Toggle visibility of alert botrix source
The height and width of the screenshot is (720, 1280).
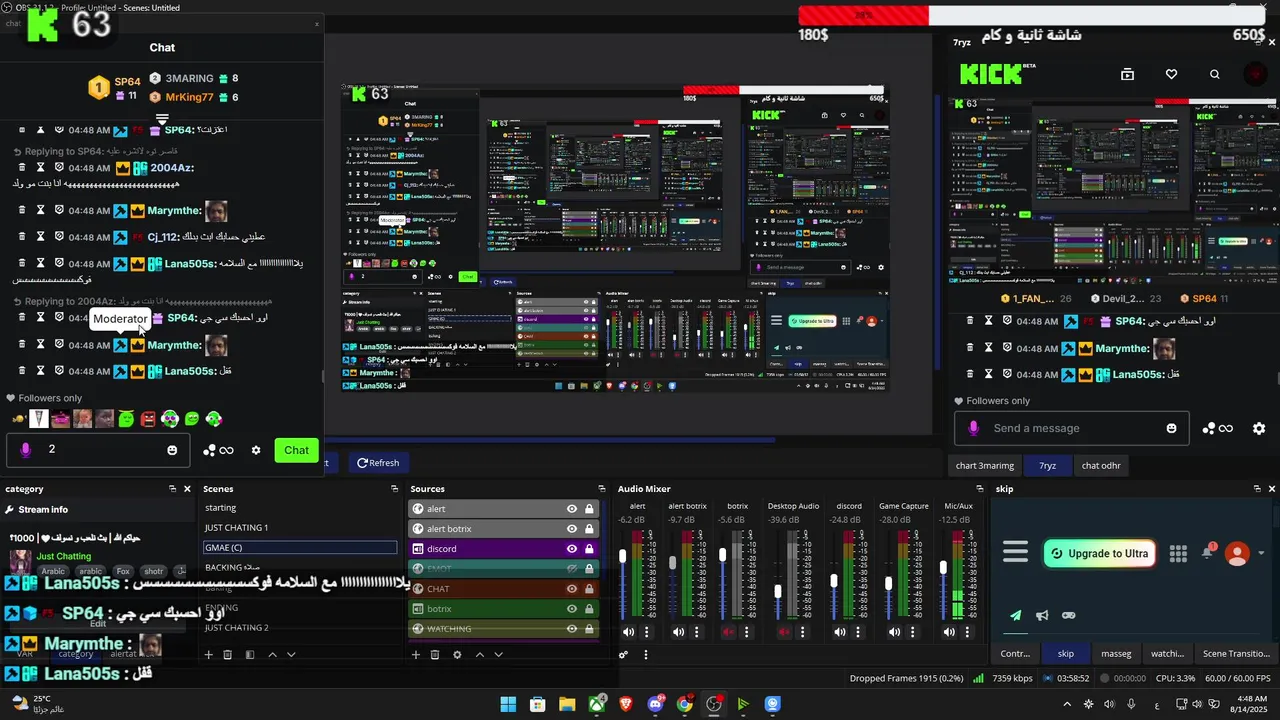point(572,529)
